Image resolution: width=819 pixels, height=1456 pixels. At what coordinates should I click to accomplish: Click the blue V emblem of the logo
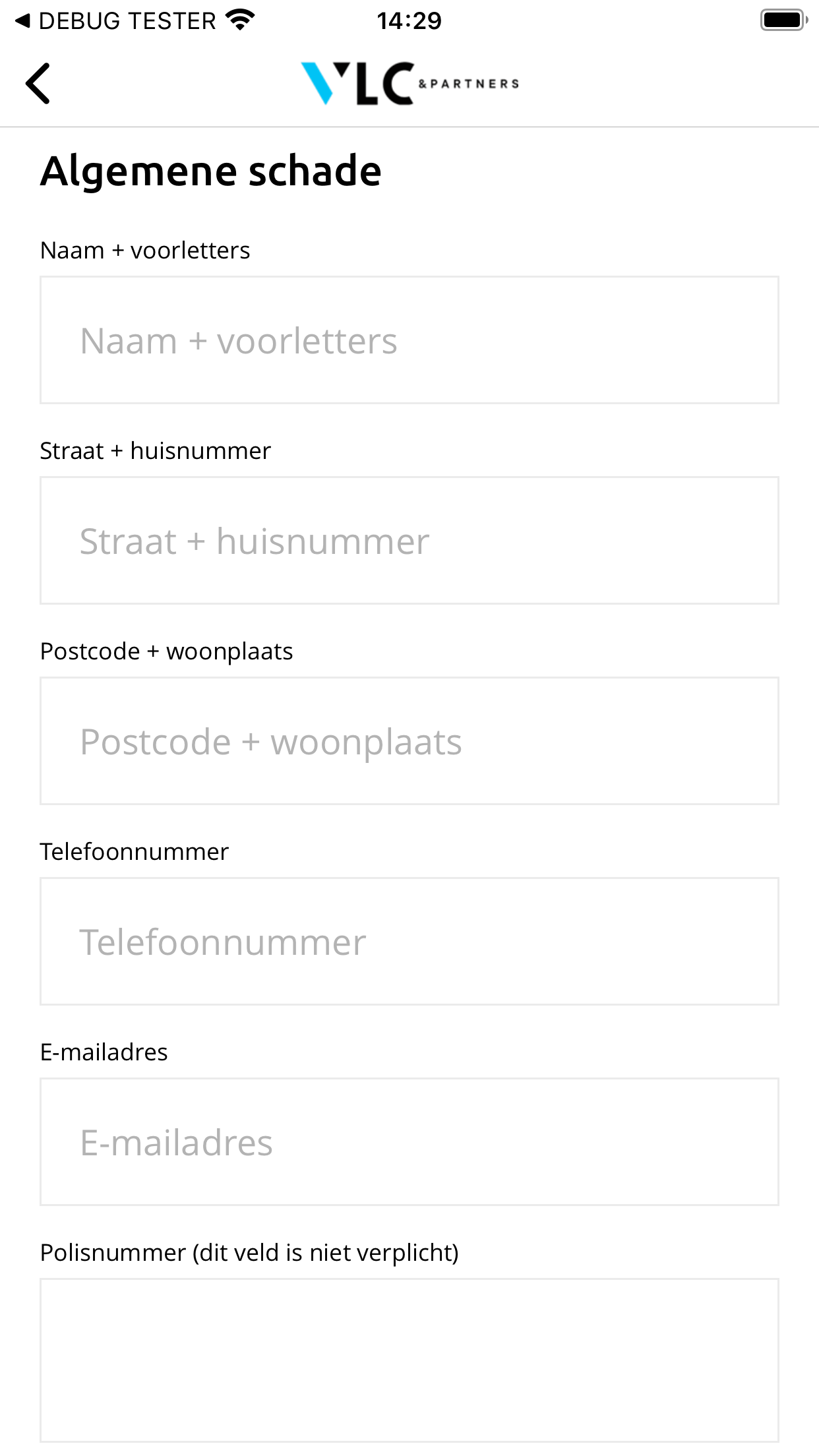coord(318,83)
